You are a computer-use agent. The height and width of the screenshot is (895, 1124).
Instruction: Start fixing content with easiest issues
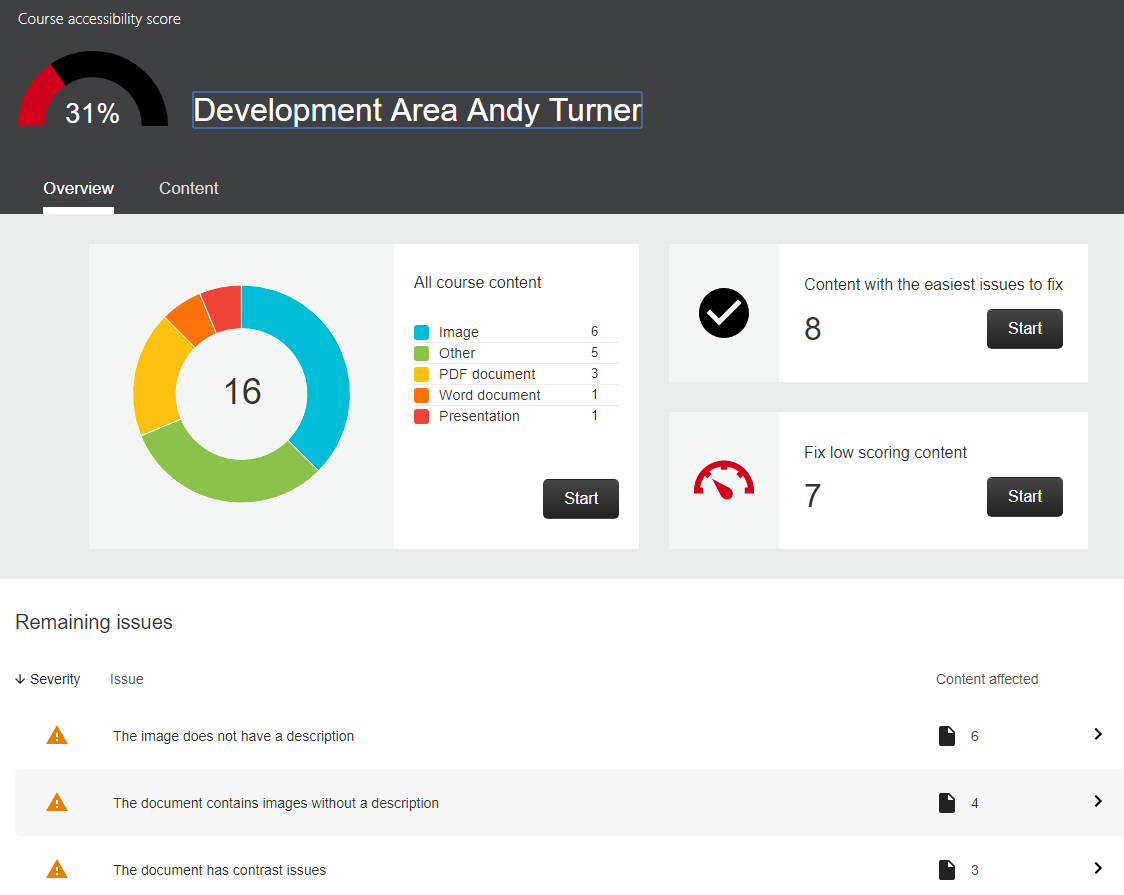point(1024,329)
